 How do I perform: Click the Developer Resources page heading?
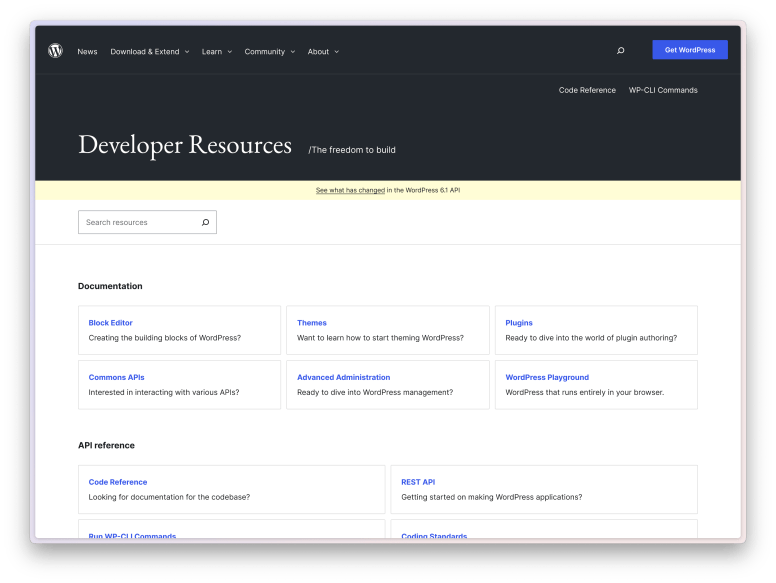[185, 145]
